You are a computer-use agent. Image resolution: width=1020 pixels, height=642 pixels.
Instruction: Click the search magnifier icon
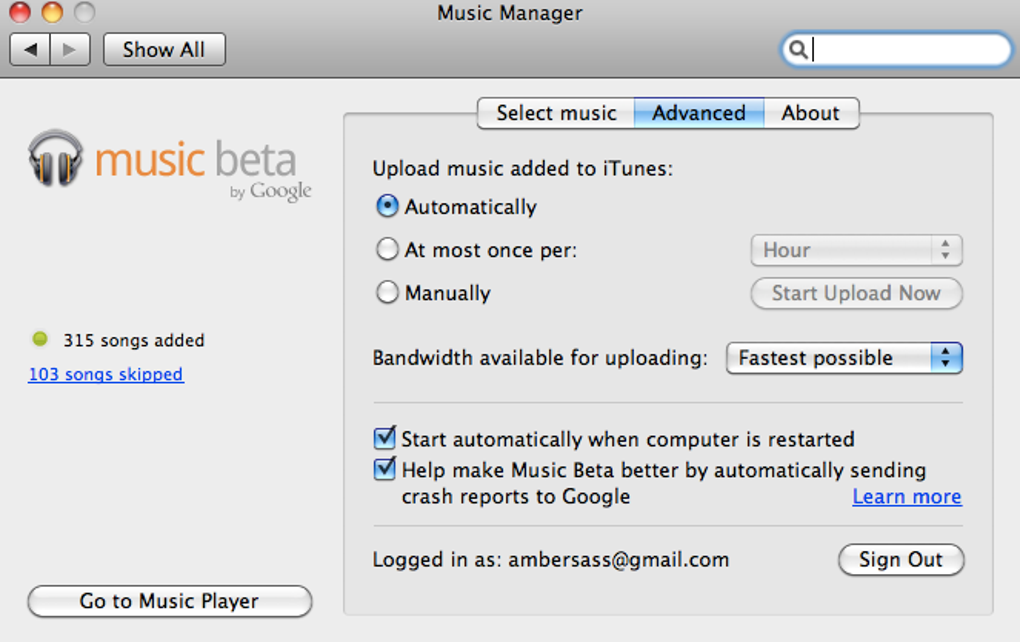coord(797,49)
